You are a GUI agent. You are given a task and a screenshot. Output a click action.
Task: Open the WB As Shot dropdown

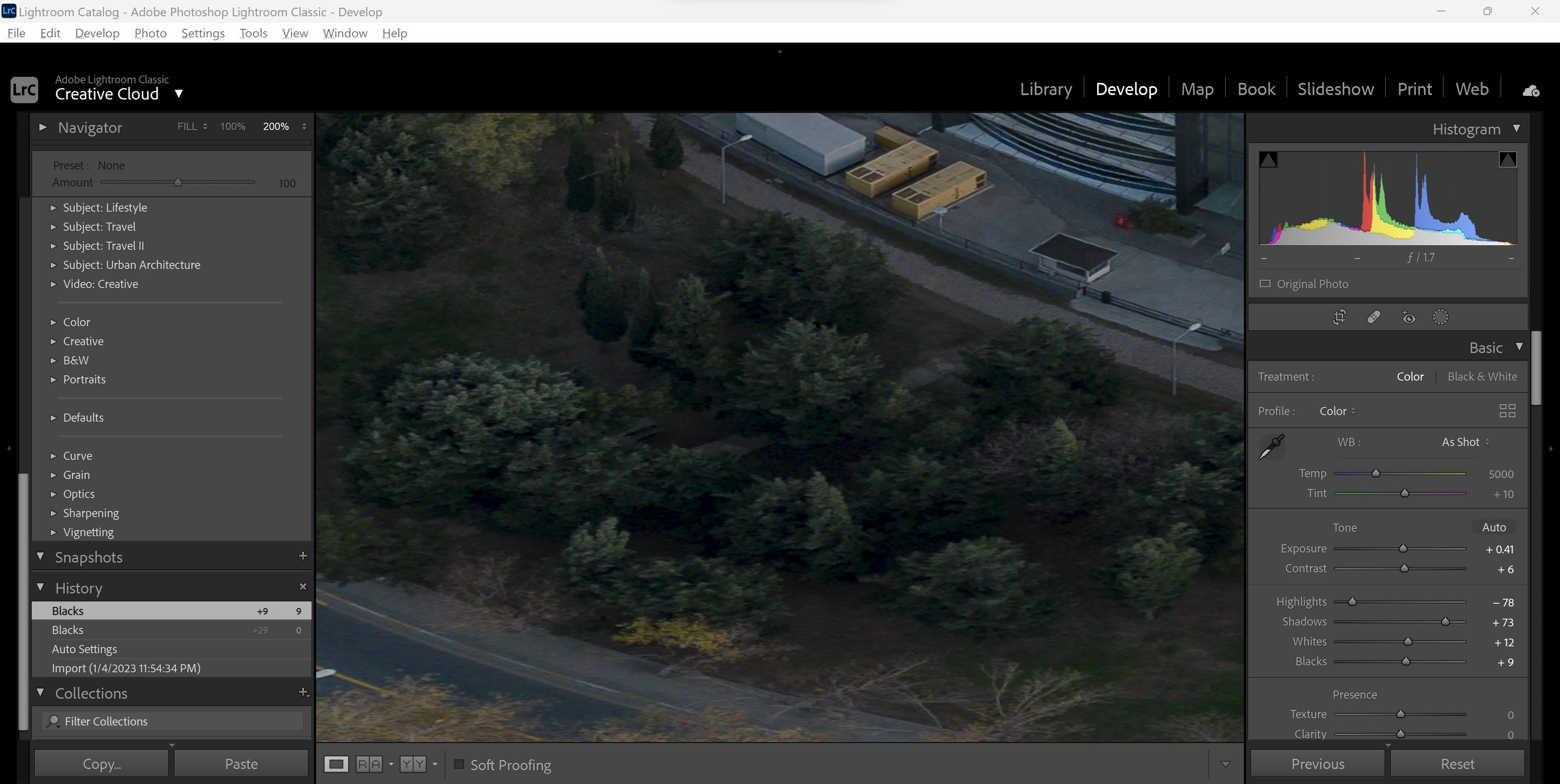tap(1465, 442)
